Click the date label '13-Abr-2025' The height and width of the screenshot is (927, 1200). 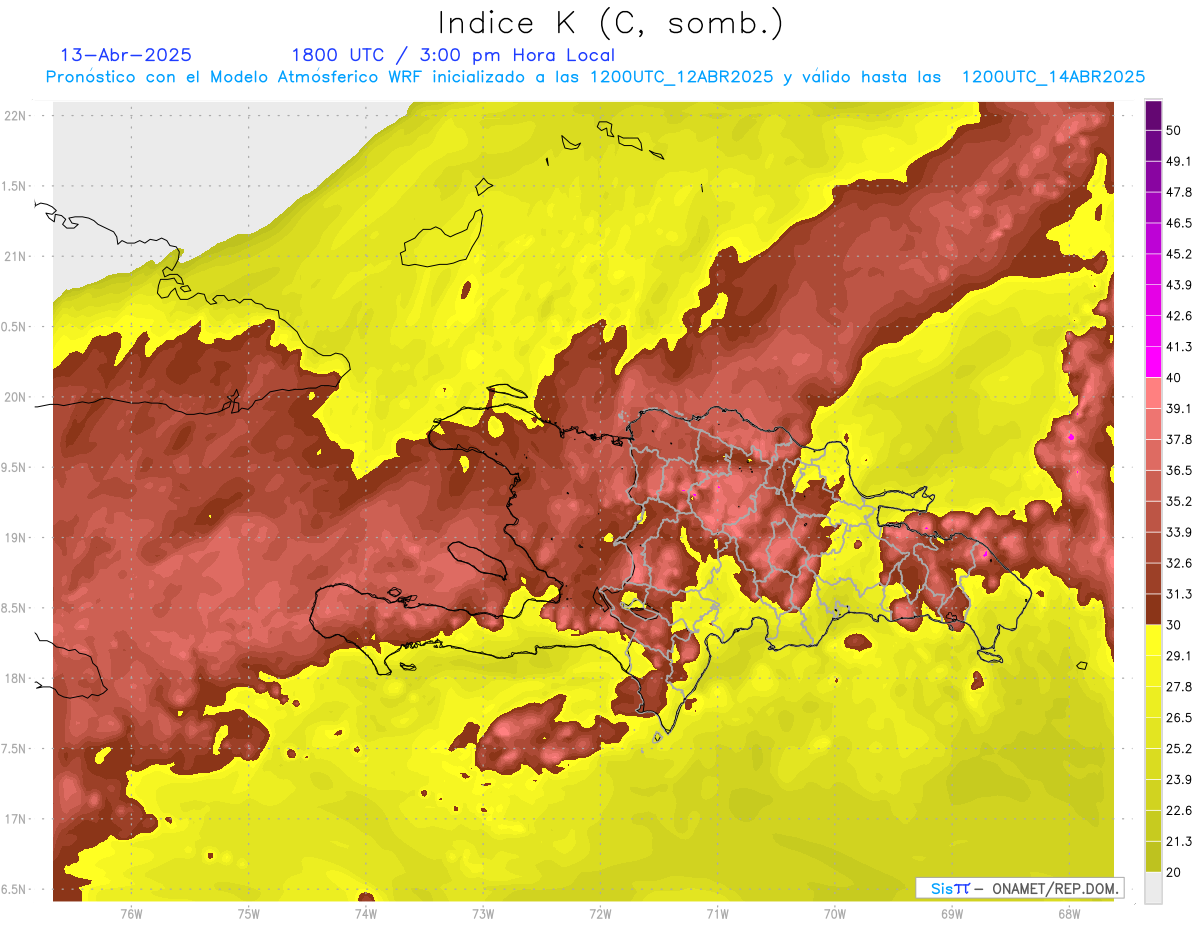(x=127, y=55)
